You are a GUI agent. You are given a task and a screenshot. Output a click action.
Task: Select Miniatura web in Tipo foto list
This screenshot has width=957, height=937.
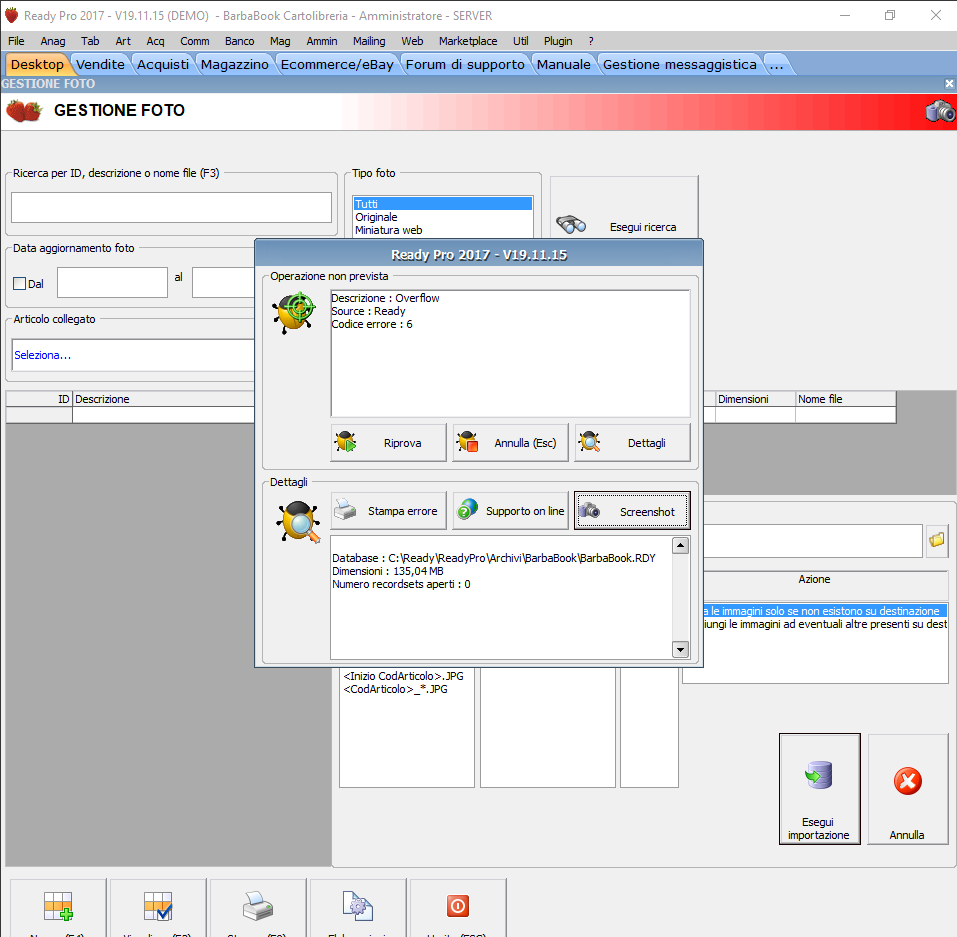tap(442, 230)
